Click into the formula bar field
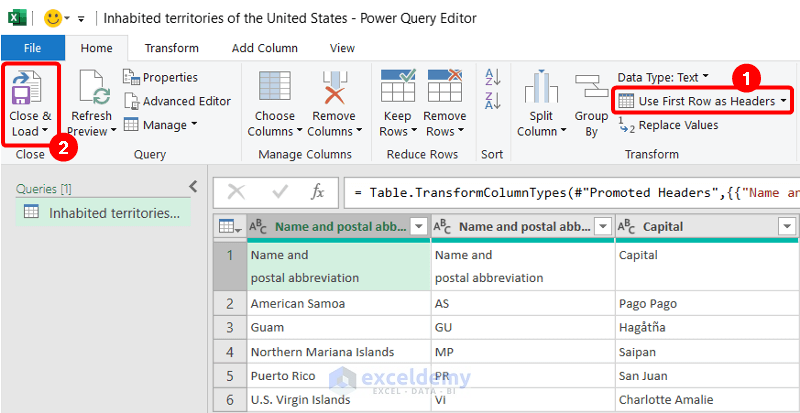Viewport: 800px width, 413px height. pyautogui.click(x=570, y=192)
